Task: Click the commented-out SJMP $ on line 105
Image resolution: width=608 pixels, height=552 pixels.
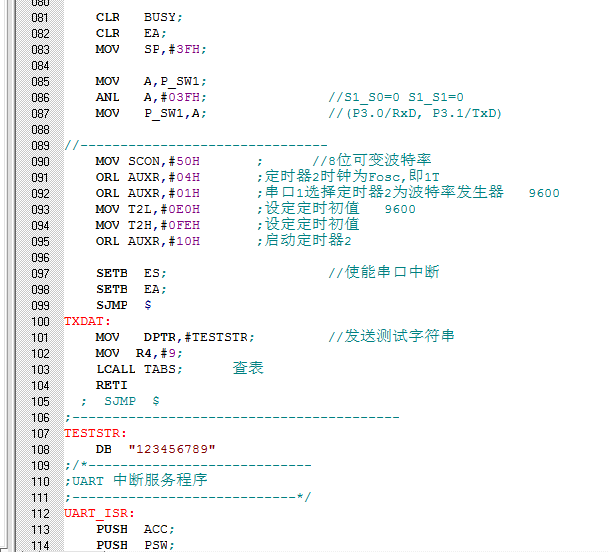Action: pos(131,401)
